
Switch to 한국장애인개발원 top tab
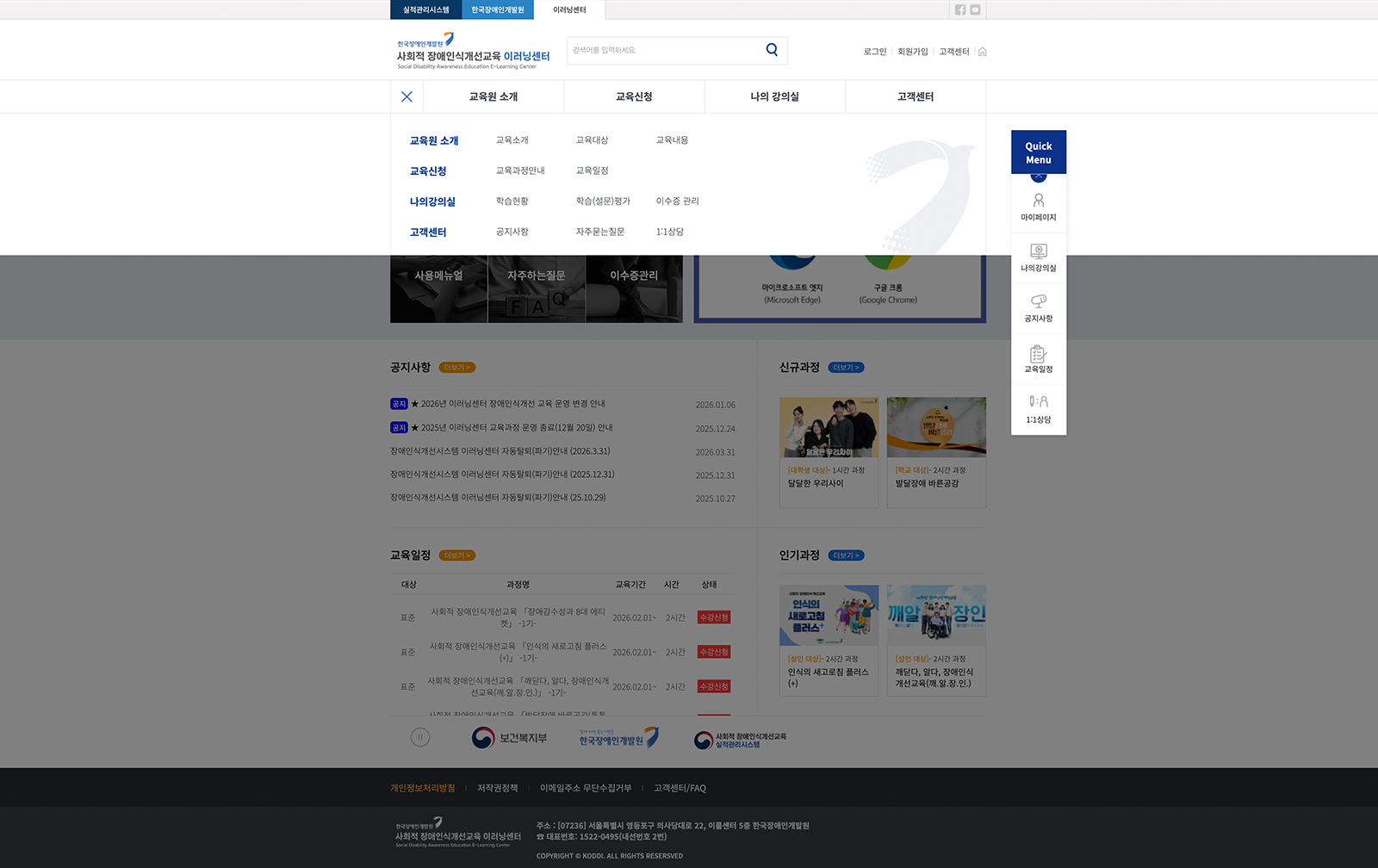498,9
